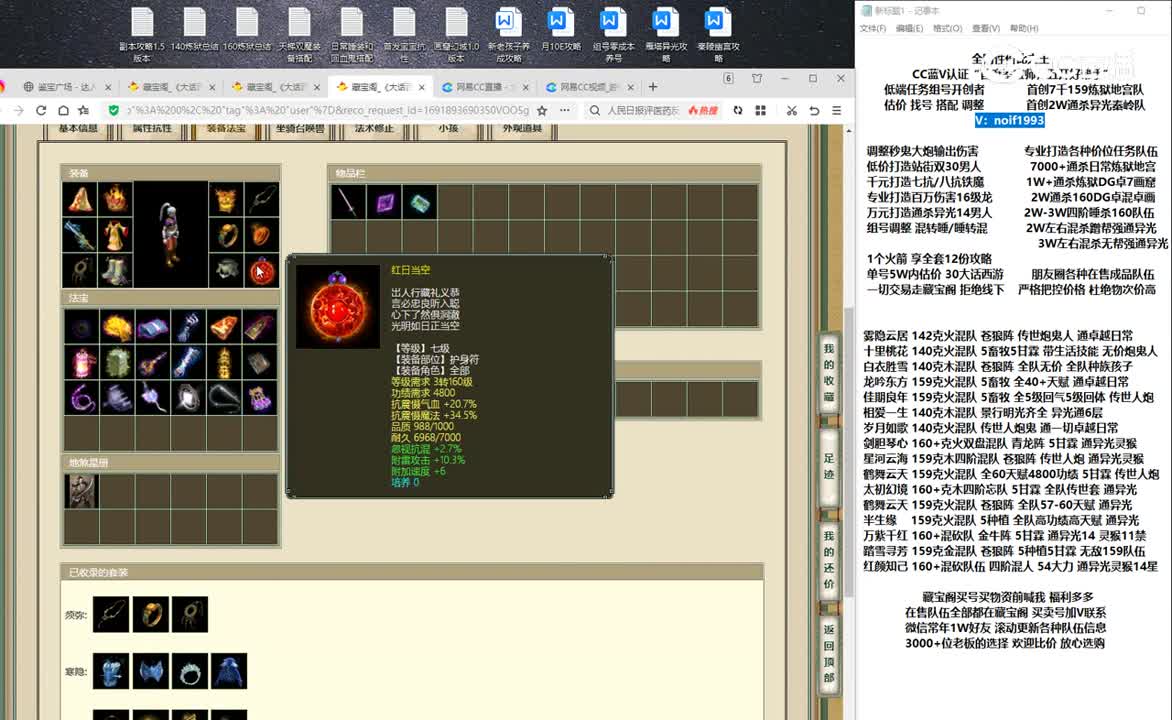Open the 160炼狱总结 desktop file

[247, 31]
